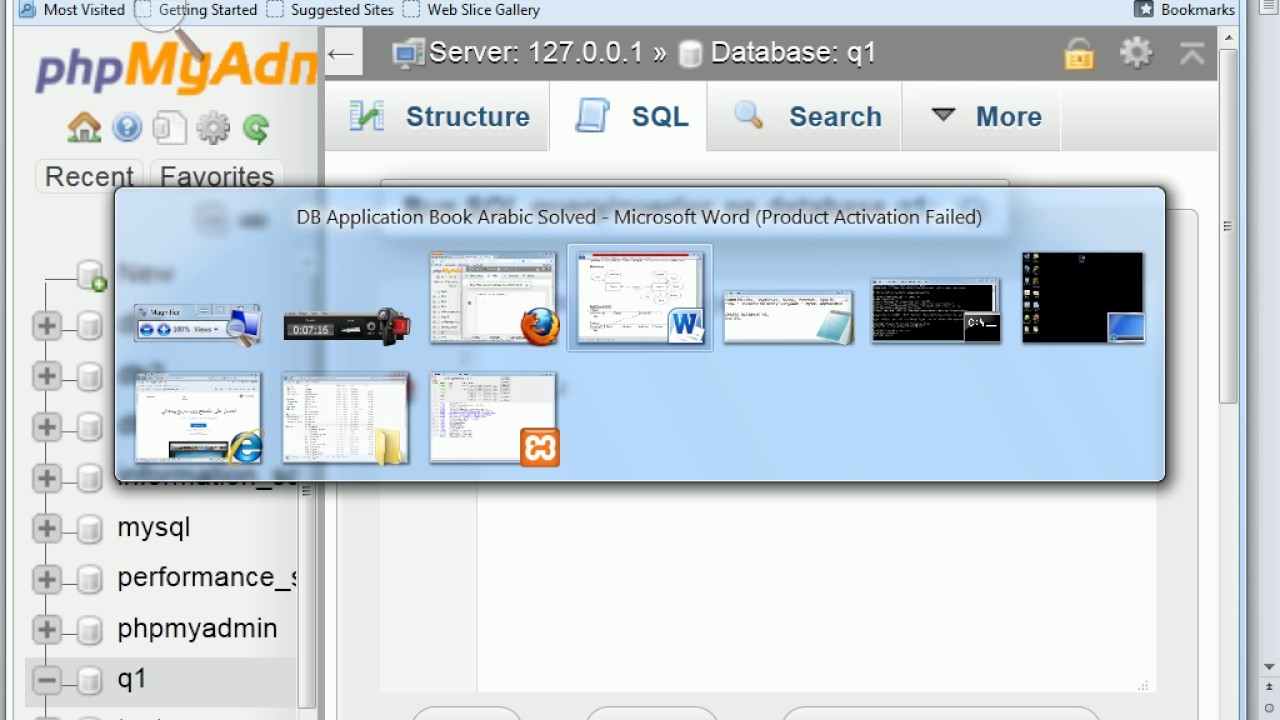The image size is (1280, 720).
Task: Switch to Desktop thumbnail
Action: [1083, 298]
